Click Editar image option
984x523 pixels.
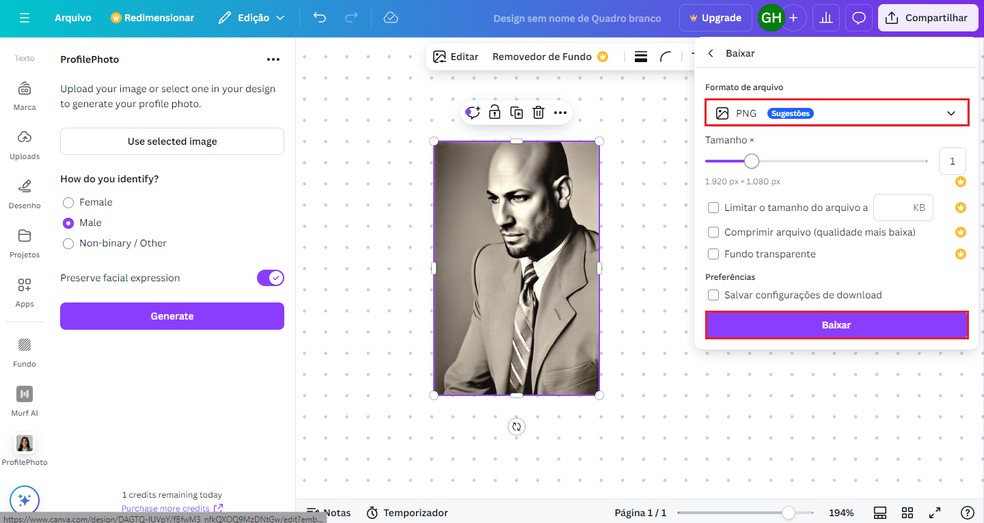456,57
